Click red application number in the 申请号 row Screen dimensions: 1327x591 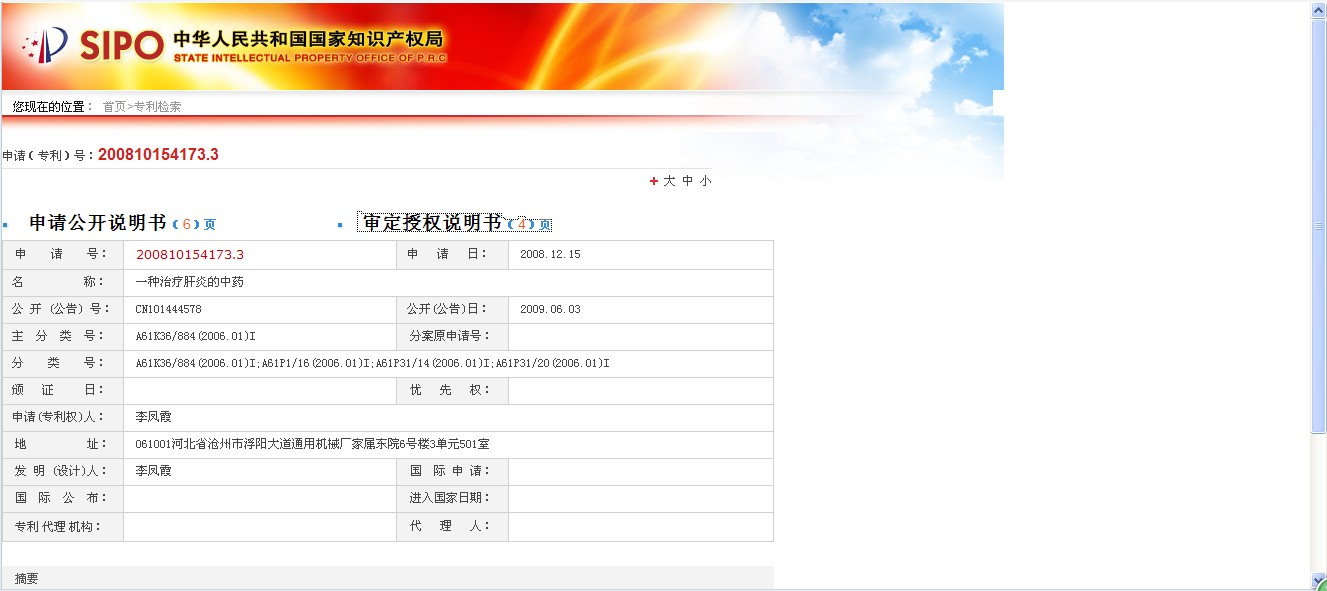[190, 255]
